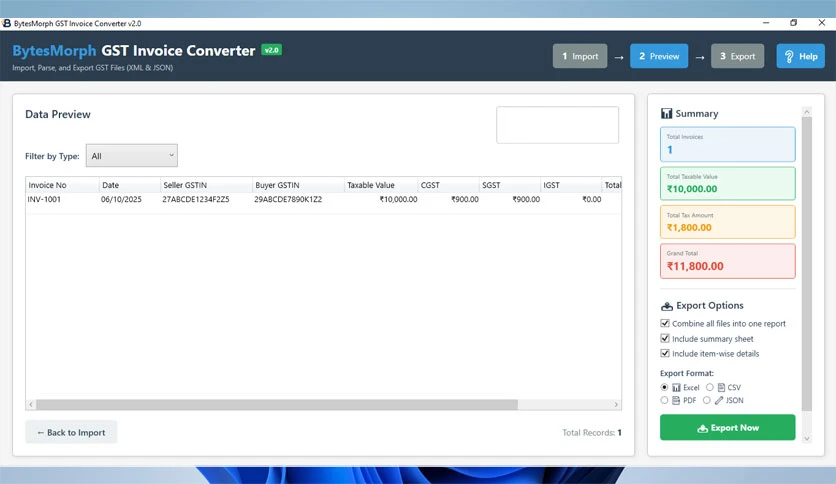The image size is (836, 484).
Task: Minimize the GST Invoice Converter window
Action: tap(766, 23)
